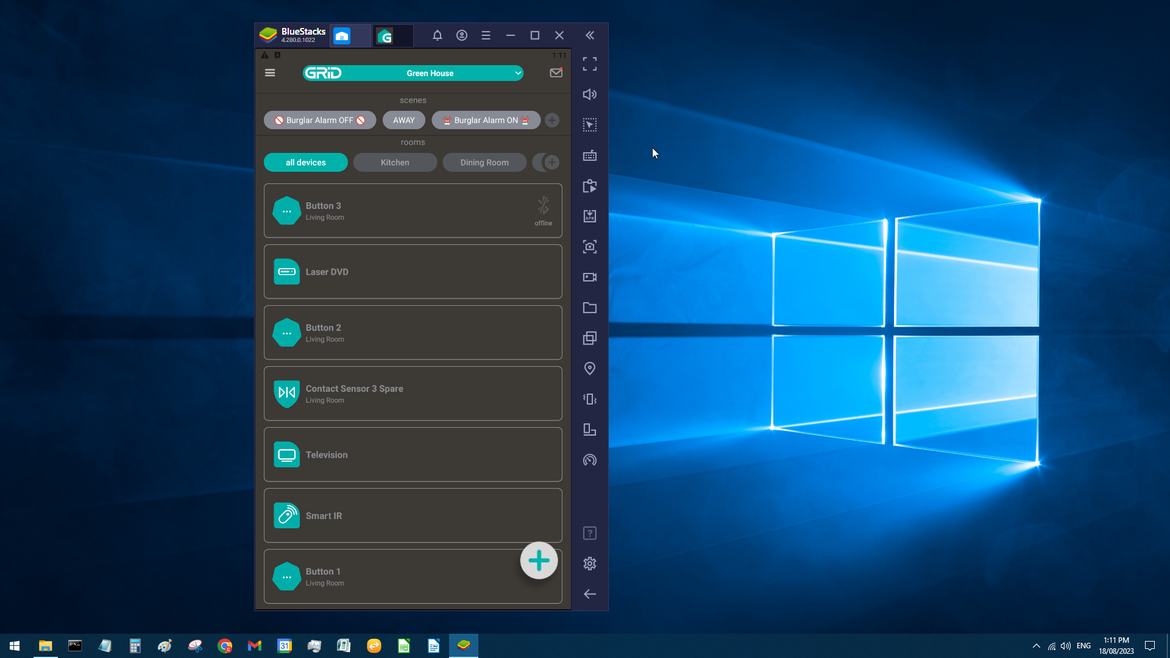Switch to the Dining Room tab
This screenshot has height=658, width=1170.
(484, 162)
